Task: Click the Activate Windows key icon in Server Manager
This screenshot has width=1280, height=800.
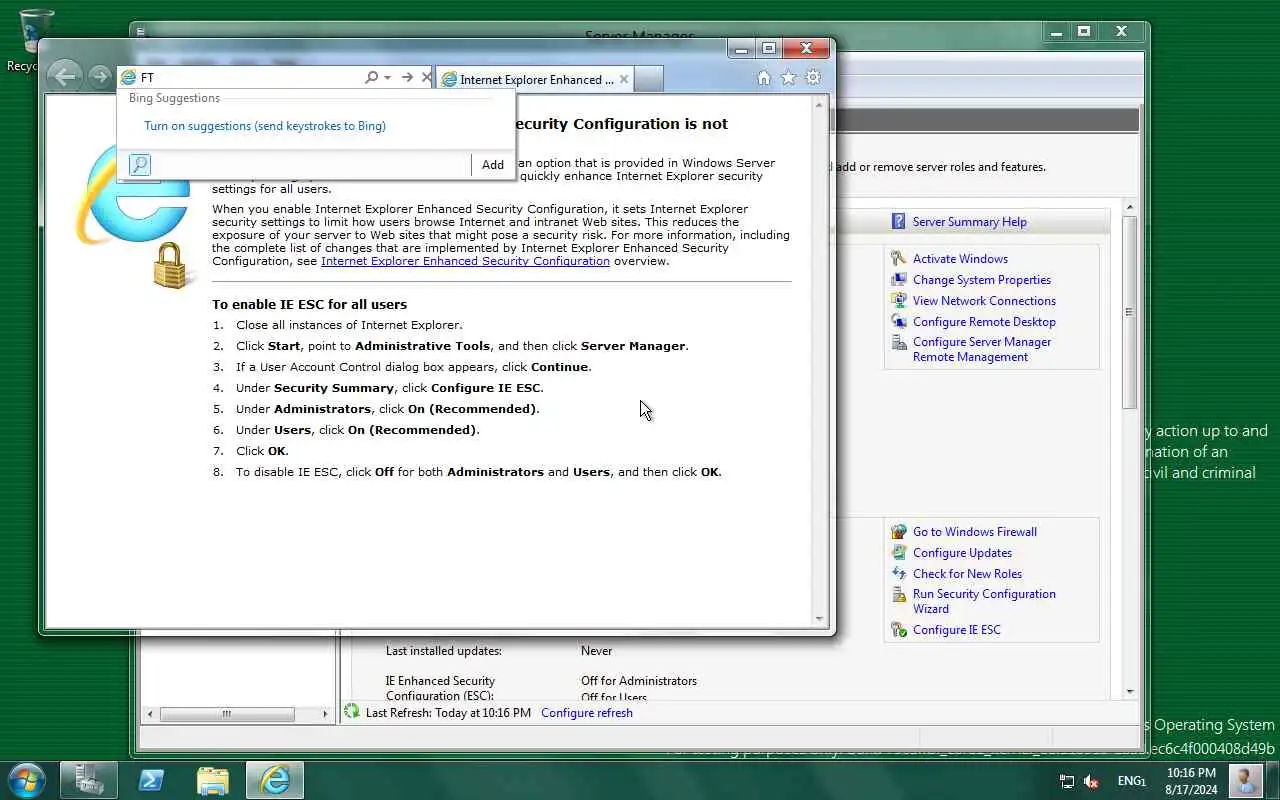Action: coord(898,259)
